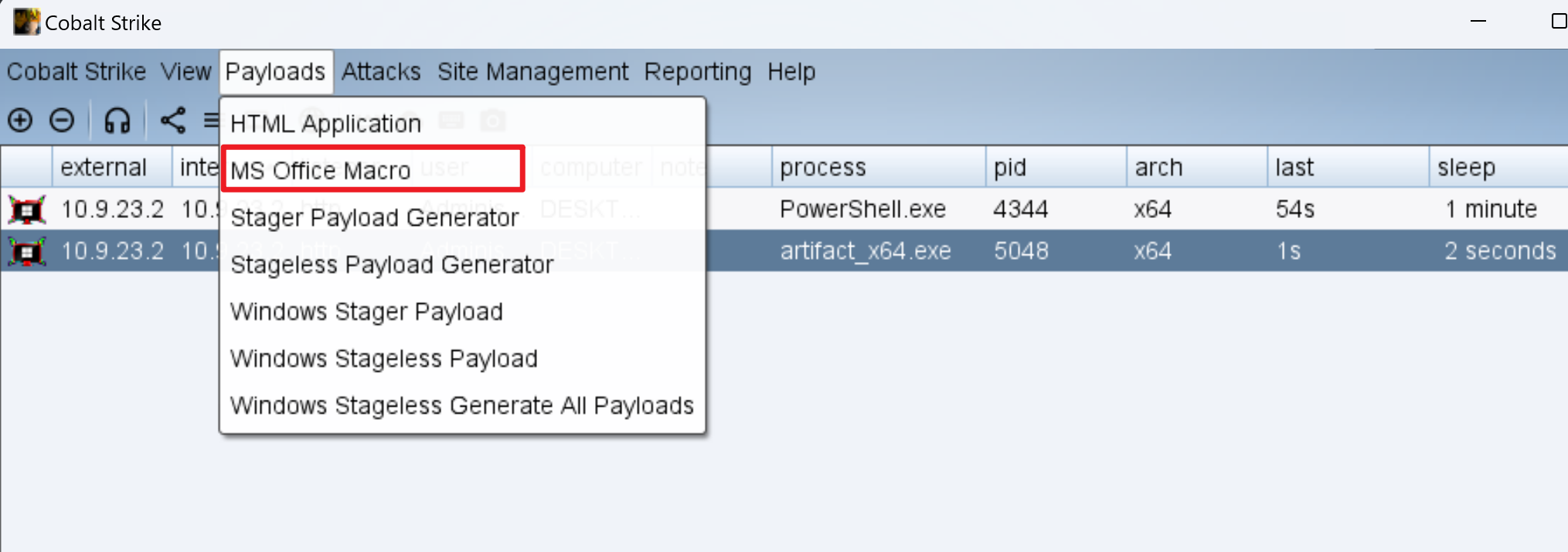Open the Site Management menu
The image size is (1568, 552).
[533, 72]
